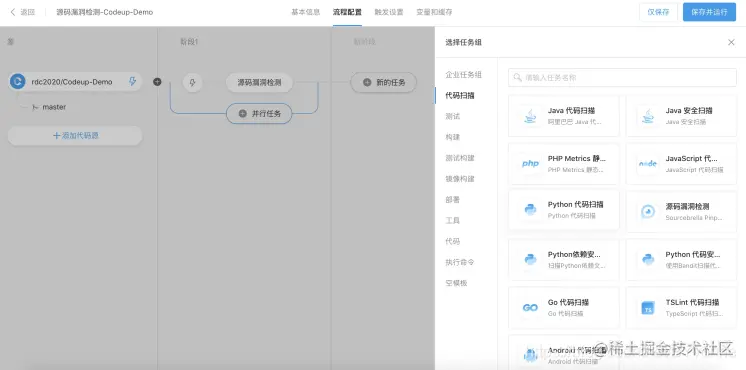Click the lightning trigger icon on rdc2020/Codeup-Demo

click(x=132, y=82)
